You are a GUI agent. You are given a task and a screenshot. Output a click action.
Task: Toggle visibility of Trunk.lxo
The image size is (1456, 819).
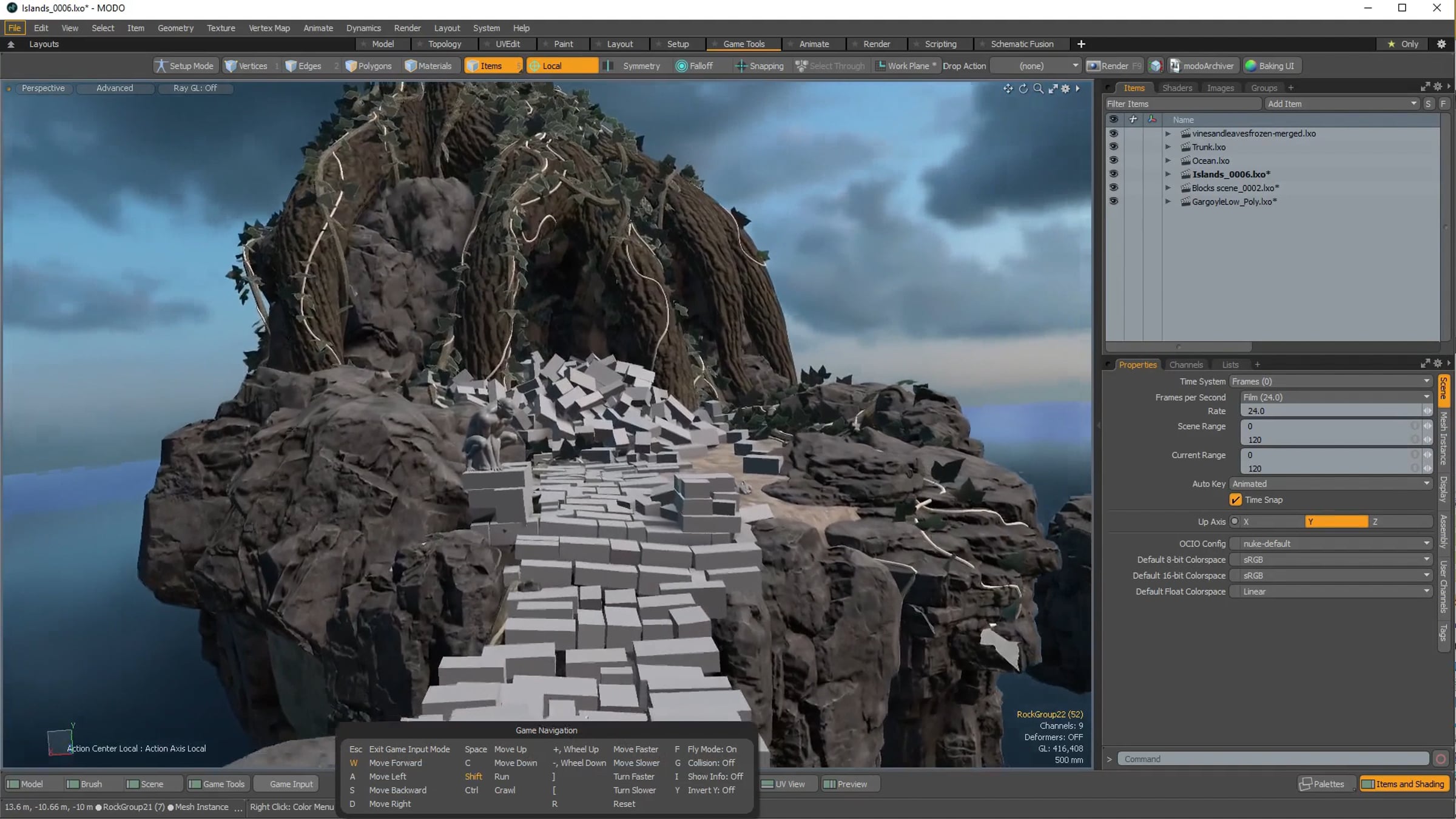(1113, 147)
